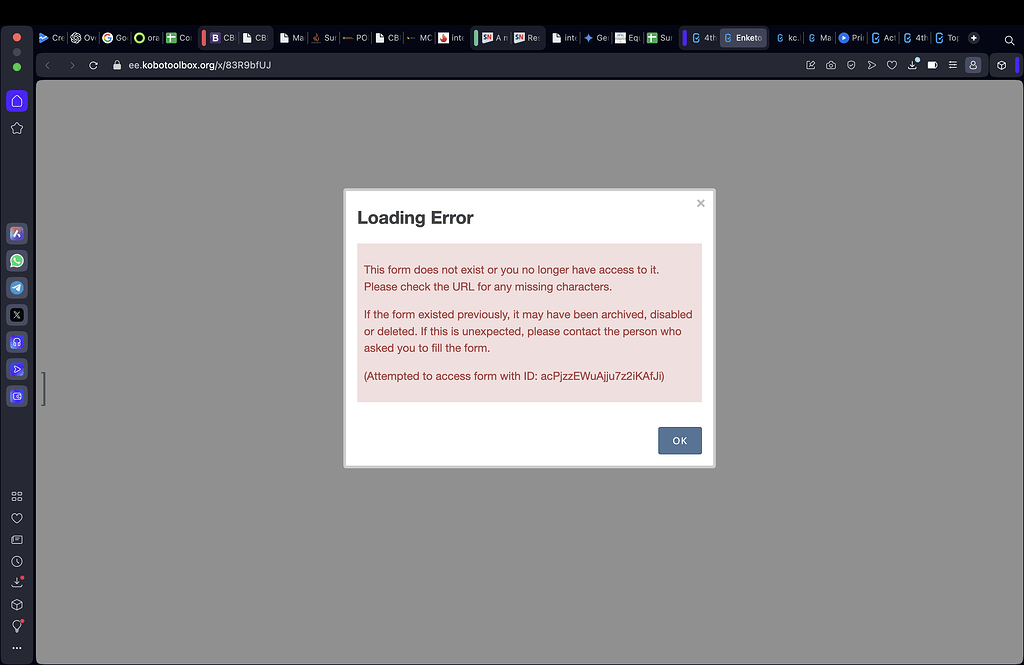
Task: Add page to bookmarks with heart icon
Action: click(x=891, y=64)
